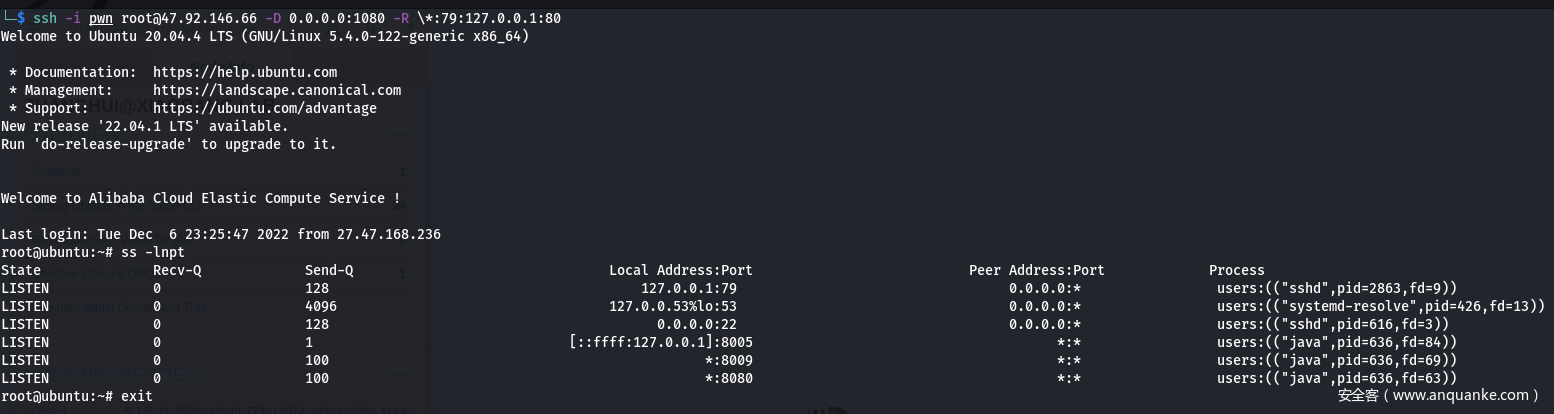Click the 'Peer Address:Port' column header
Viewport: 1554px width, 414px height.
(x=1037, y=270)
